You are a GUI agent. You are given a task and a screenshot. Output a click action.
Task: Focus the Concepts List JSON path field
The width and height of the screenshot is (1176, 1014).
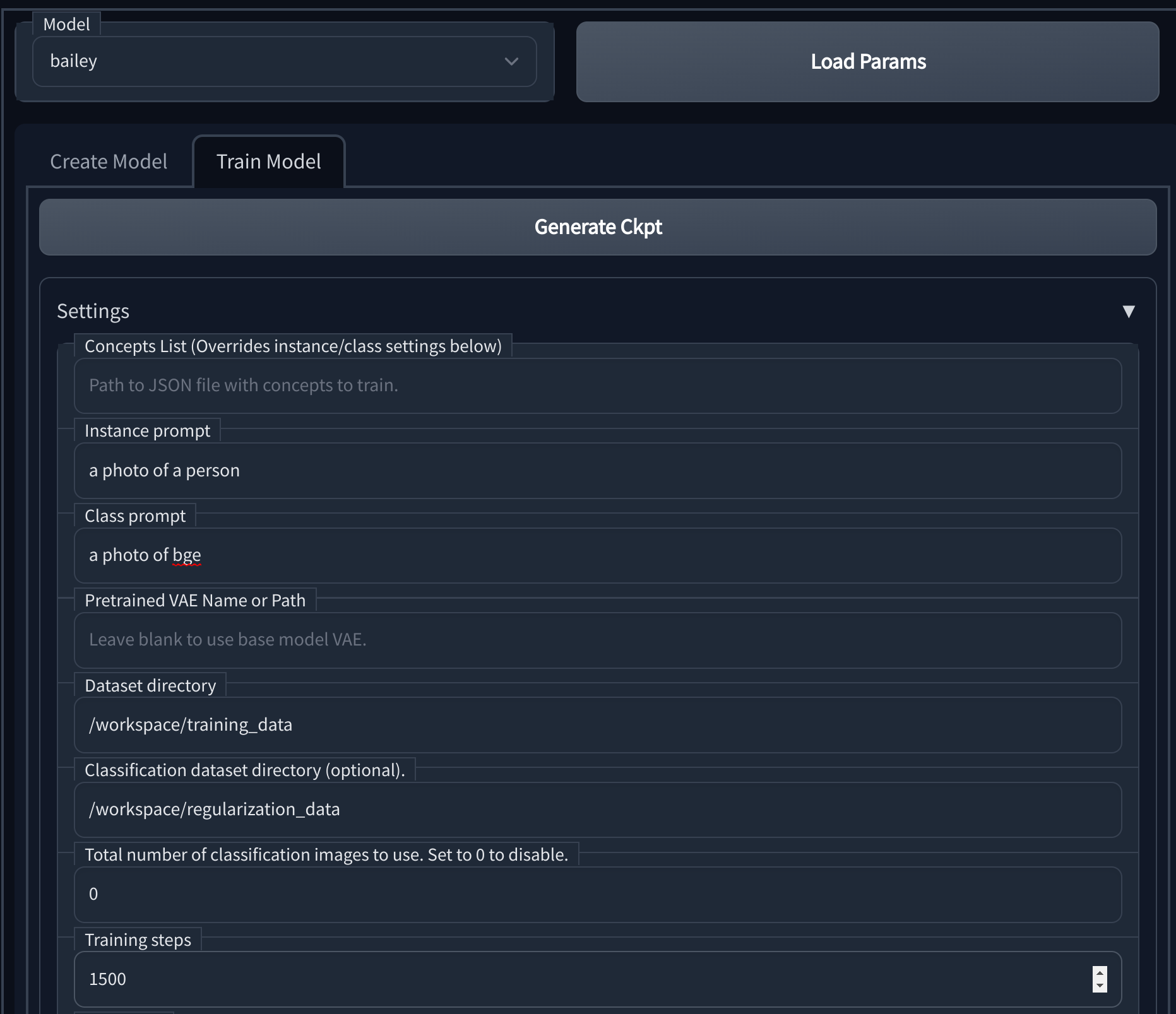(x=597, y=386)
